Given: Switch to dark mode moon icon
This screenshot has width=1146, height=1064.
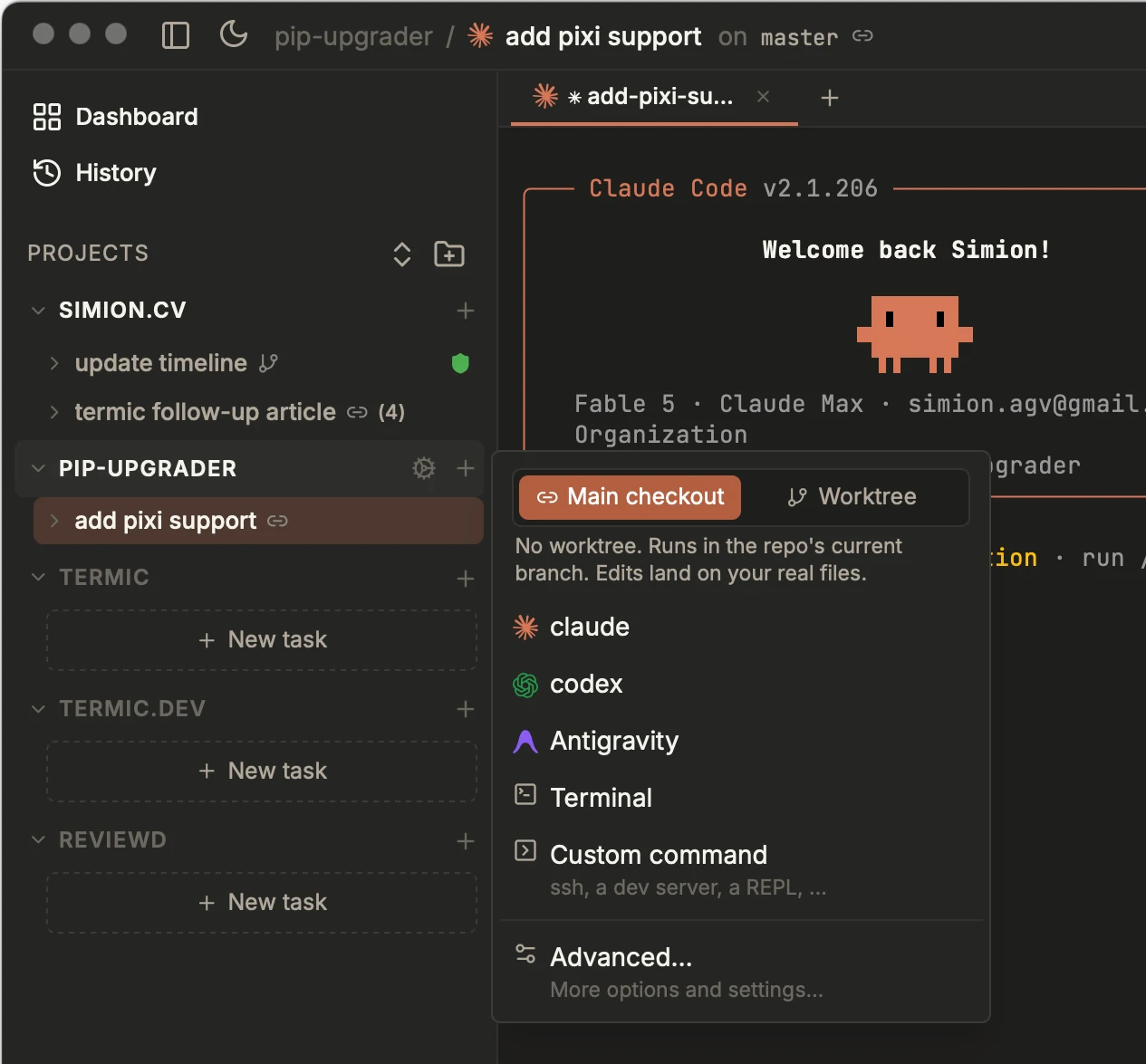Looking at the screenshot, I should click(234, 35).
